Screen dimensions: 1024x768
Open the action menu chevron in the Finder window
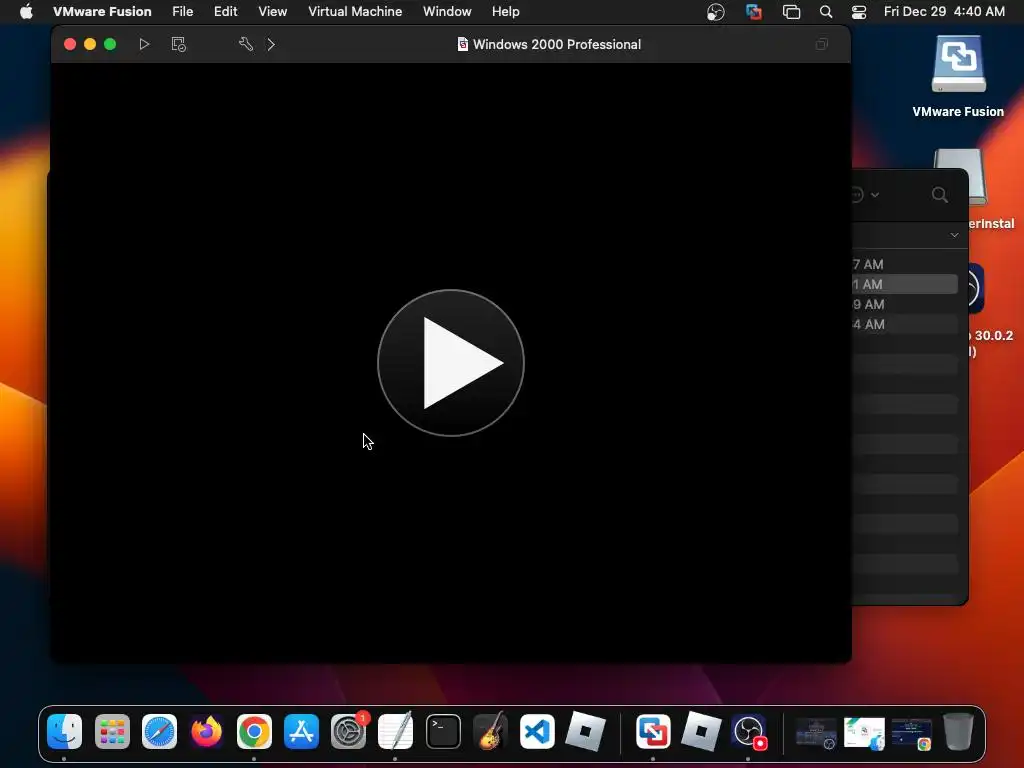(874, 195)
